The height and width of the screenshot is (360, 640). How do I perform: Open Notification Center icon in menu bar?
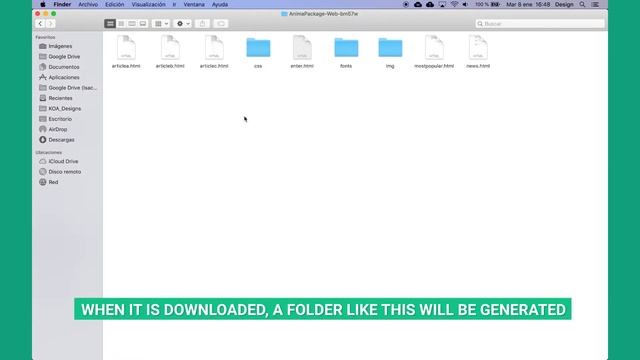pos(595,4)
